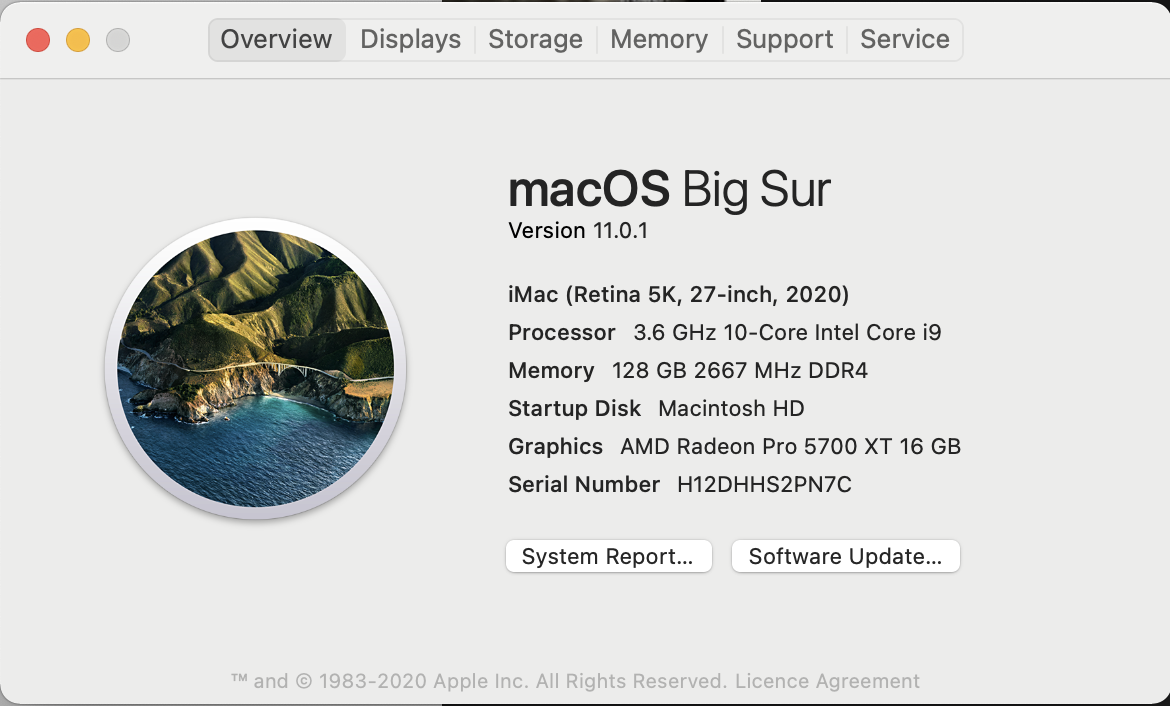Screen dimensions: 1170x706
Task: Click the iMac Retina 5K model name
Action: tap(677, 294)
